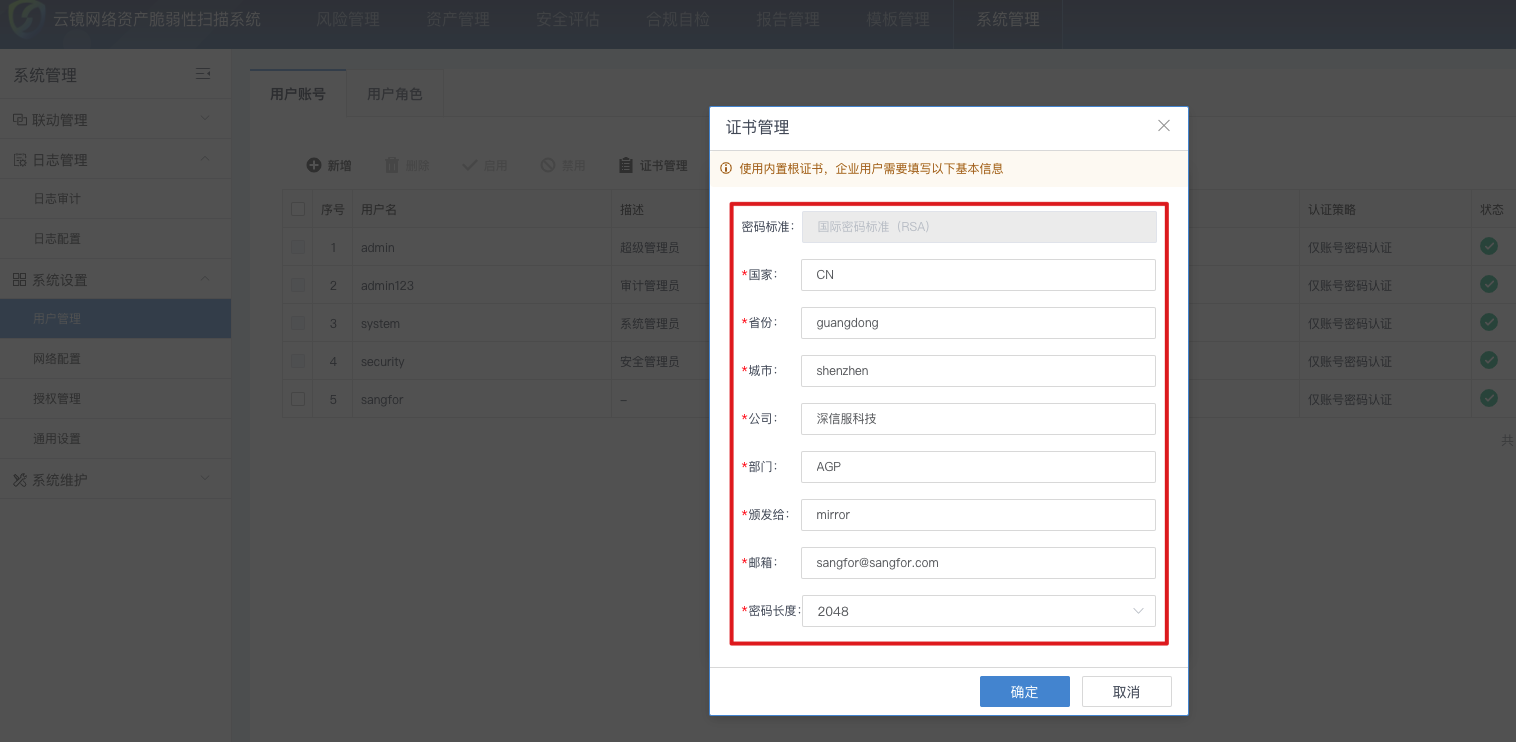Switch to the 用户账号 tab

pyautogui.click(x=298, y=94)
